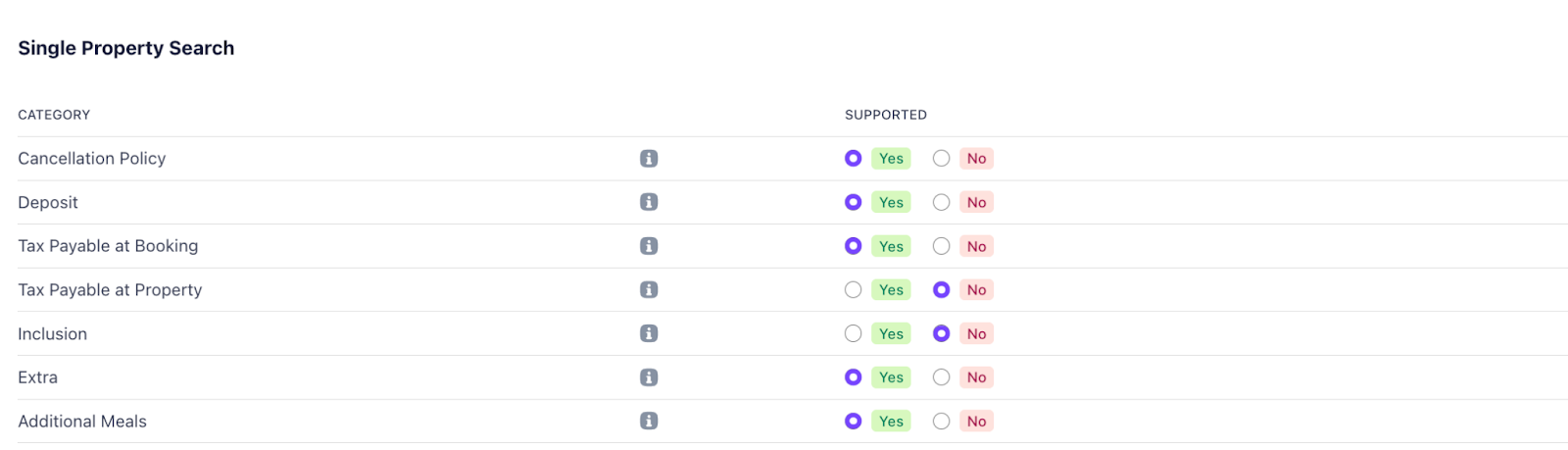Open info icon for Tax Payable at Booking
The width and height of the screenshot is (1568, 450).
point(649,246)
